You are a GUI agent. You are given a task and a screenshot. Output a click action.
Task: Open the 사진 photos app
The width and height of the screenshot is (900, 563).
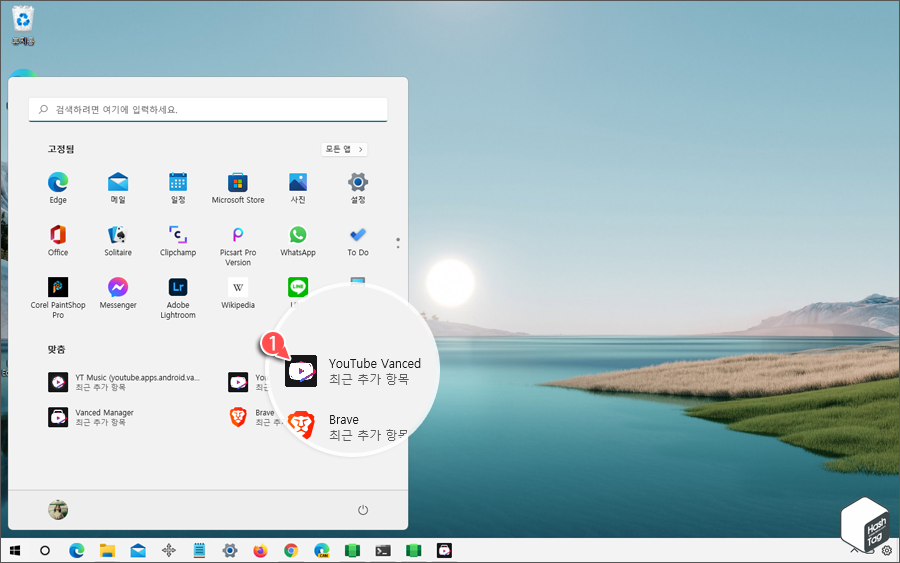tap(298, 188)
